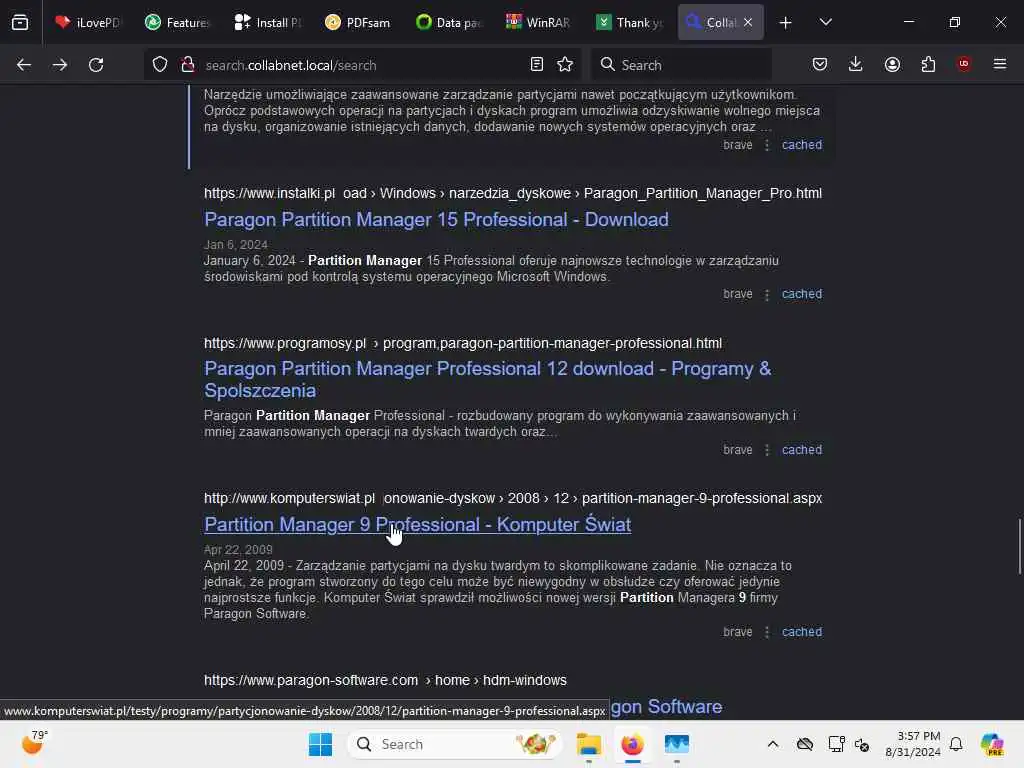
Task: Open cached copy of instalki.pl result
Action: point(802,294)
